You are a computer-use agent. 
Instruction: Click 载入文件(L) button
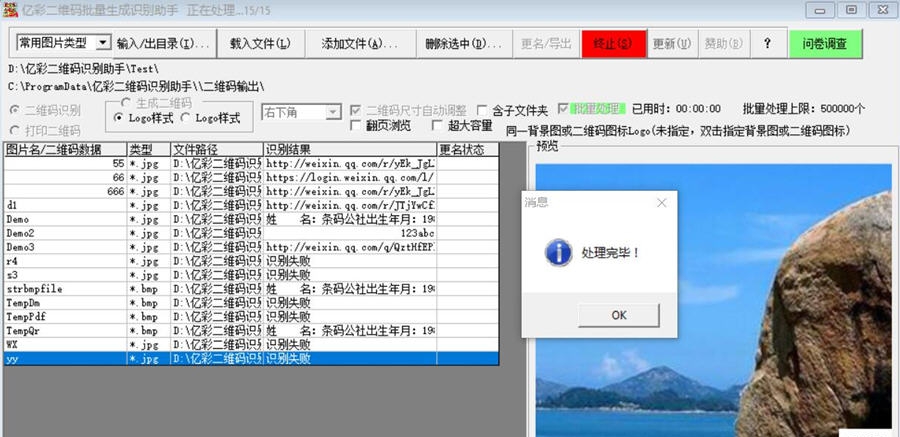pyautogui.click(x=261, y=44)
